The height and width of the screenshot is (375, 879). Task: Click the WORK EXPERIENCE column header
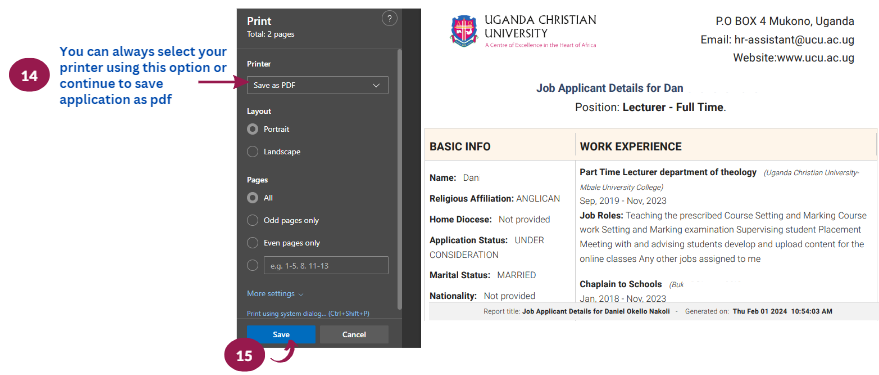[631, 147]
